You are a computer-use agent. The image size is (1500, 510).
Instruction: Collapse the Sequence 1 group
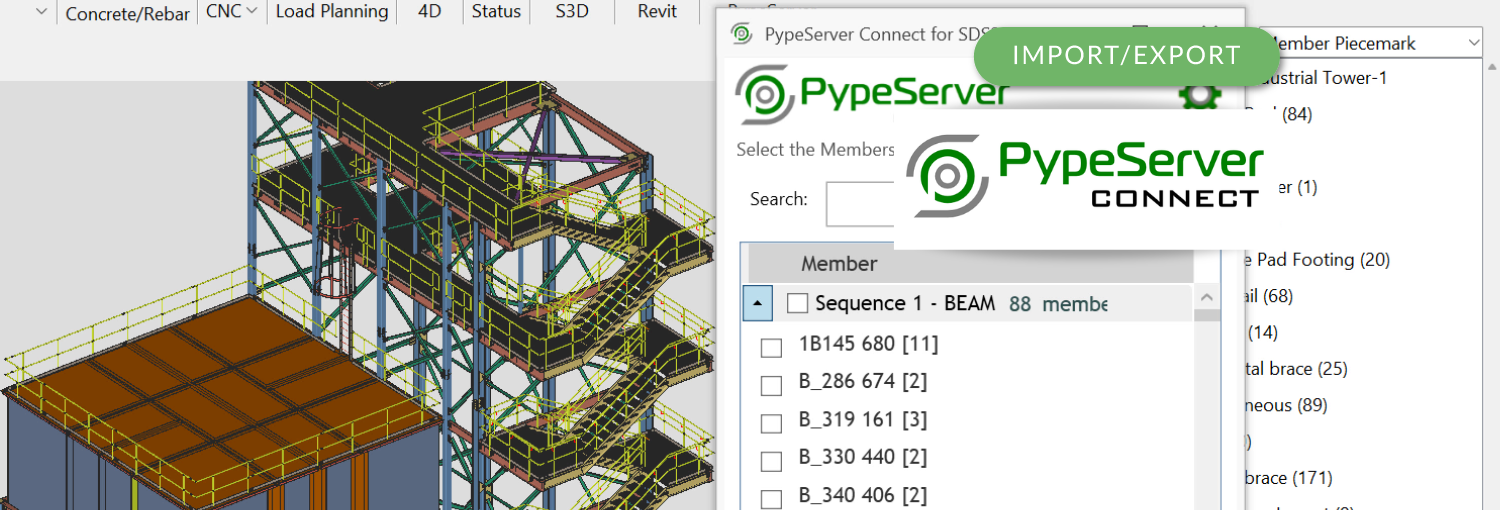[x=757, y=303]
